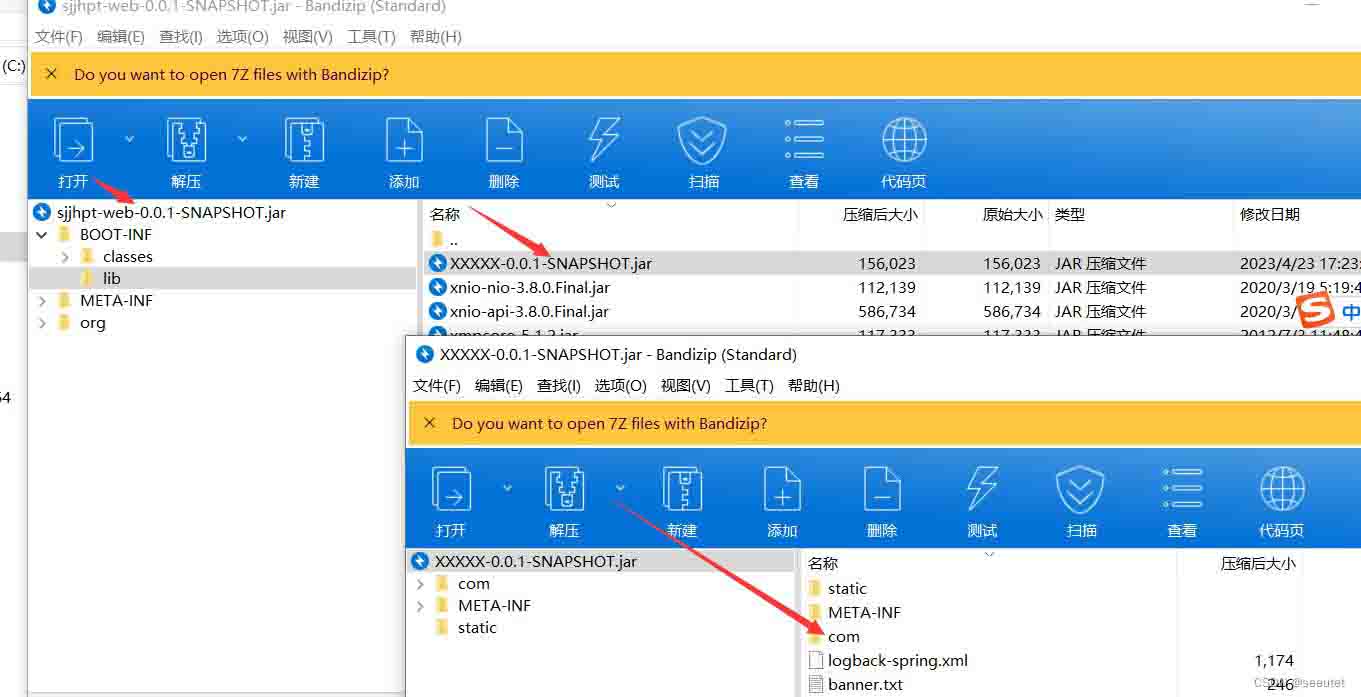This screenshot has height=697, width=1361.
Task: Click View list icon in sjjhpt-web window
Action: [804, 141]
